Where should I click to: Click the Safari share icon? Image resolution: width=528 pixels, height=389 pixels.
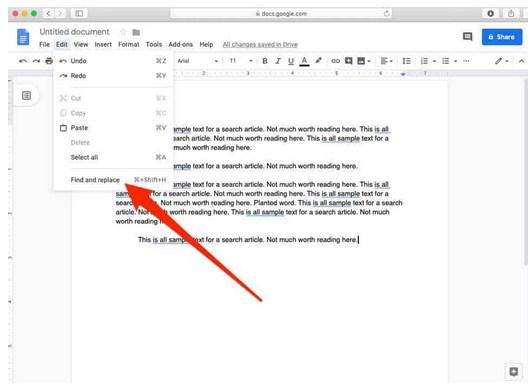(511, 13)
